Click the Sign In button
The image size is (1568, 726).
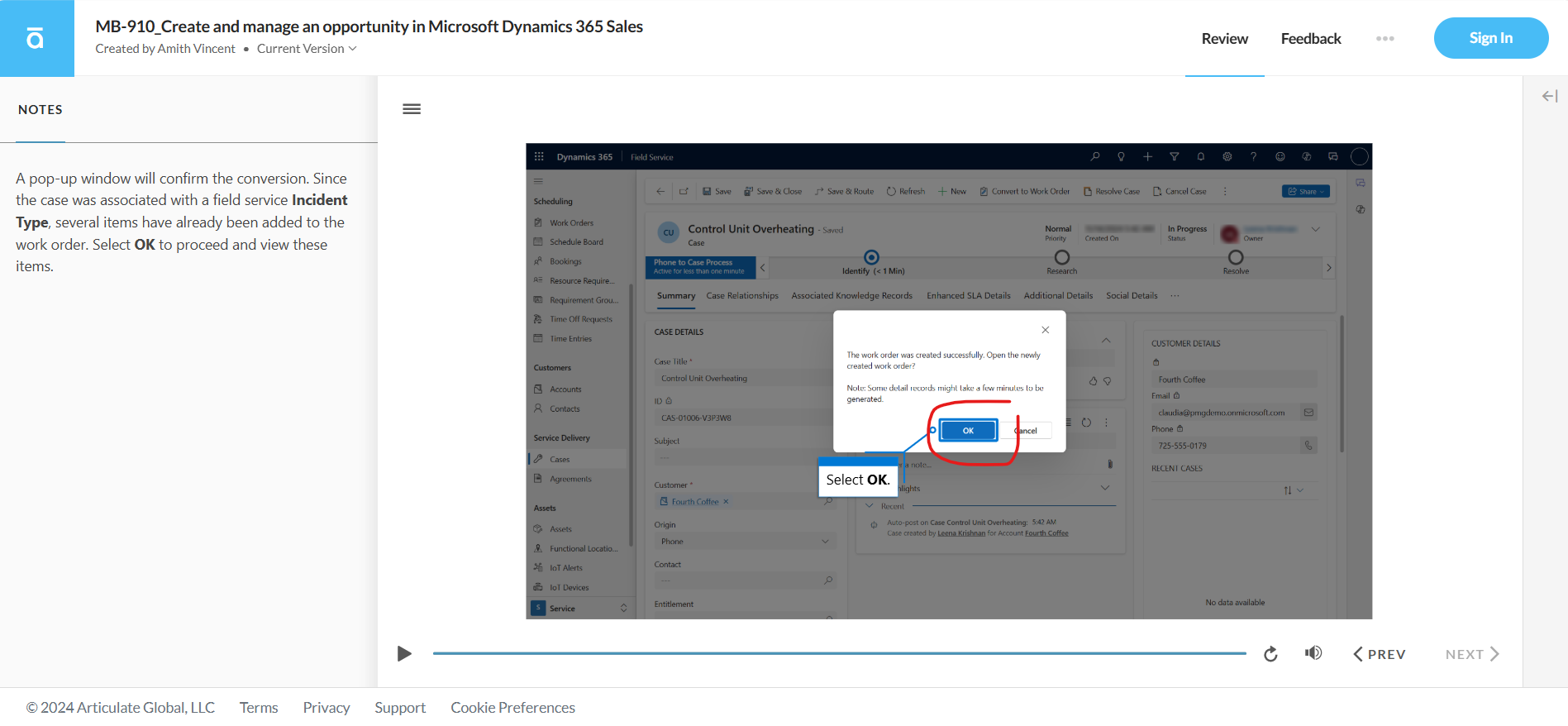click(x=1490, y=38)
